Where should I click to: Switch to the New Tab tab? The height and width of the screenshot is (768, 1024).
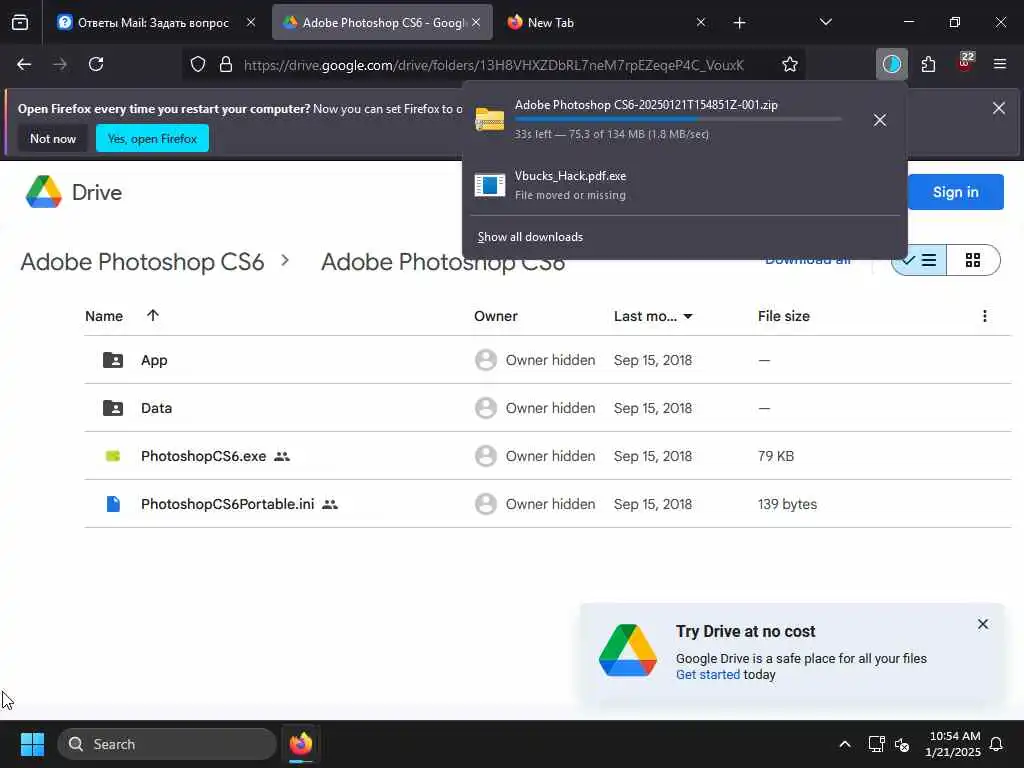(x=551, y=23)
